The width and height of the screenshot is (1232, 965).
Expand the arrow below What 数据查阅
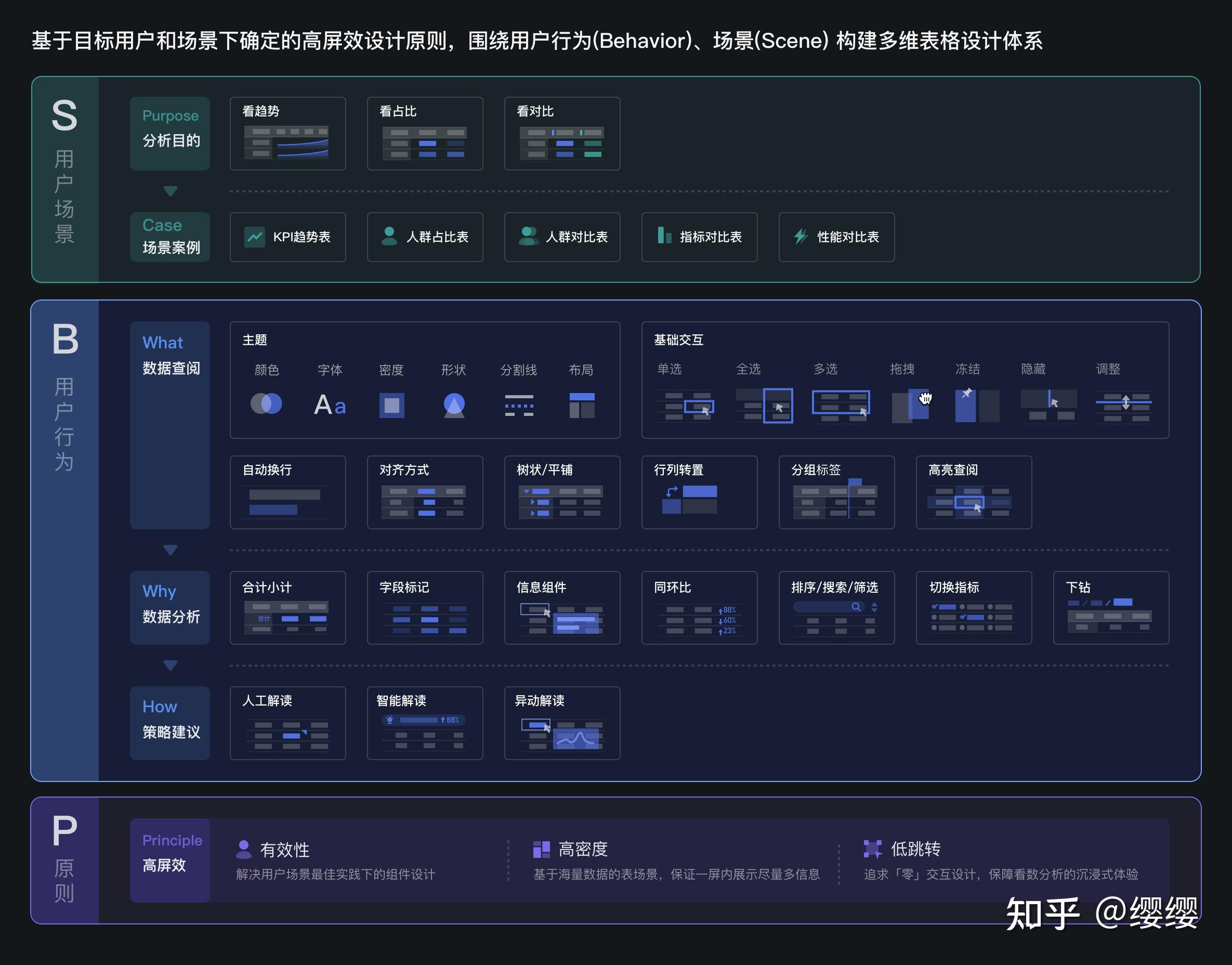(169, 550)
